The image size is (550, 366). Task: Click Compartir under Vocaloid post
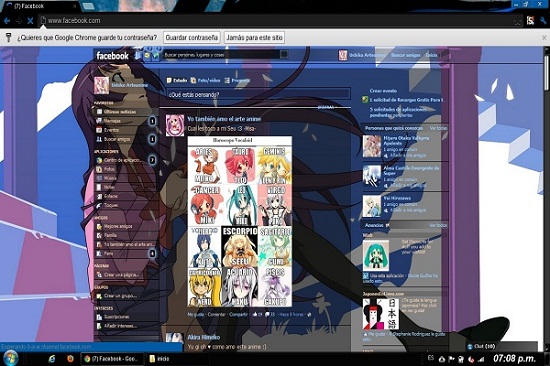[x=238, y=314]
